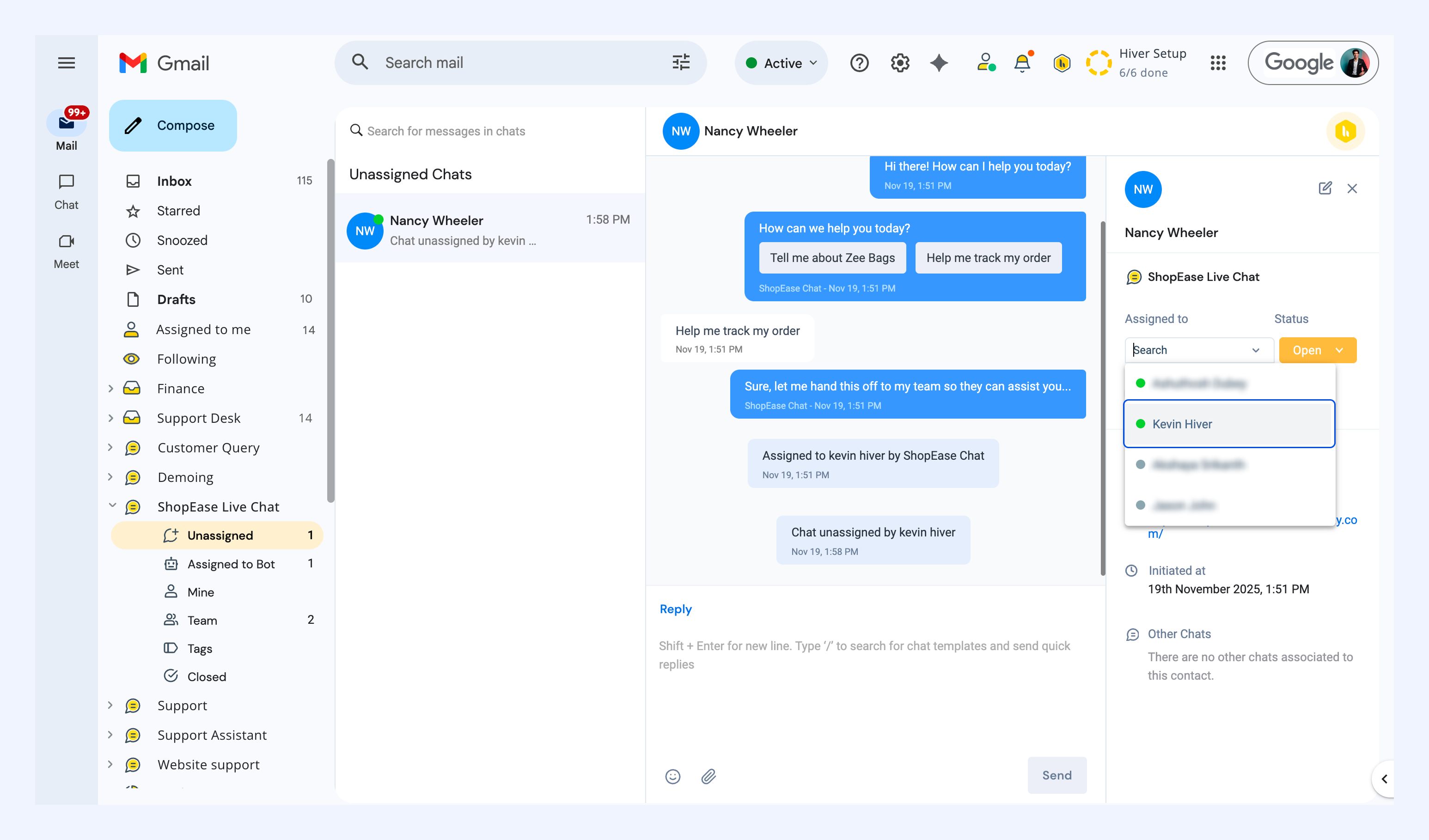Open the Open status dropdown
This screenshot has width=1429, height=840.
[1318, 350]
